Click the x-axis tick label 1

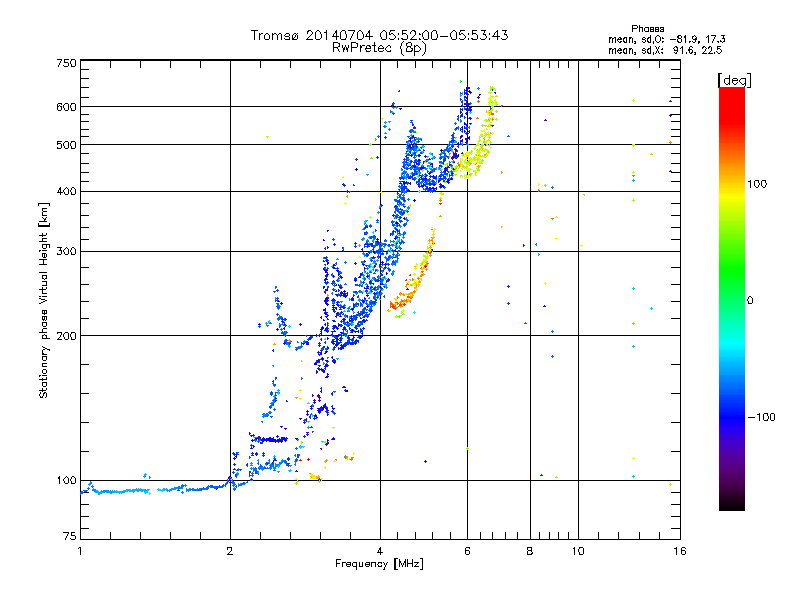click(80, 551)
